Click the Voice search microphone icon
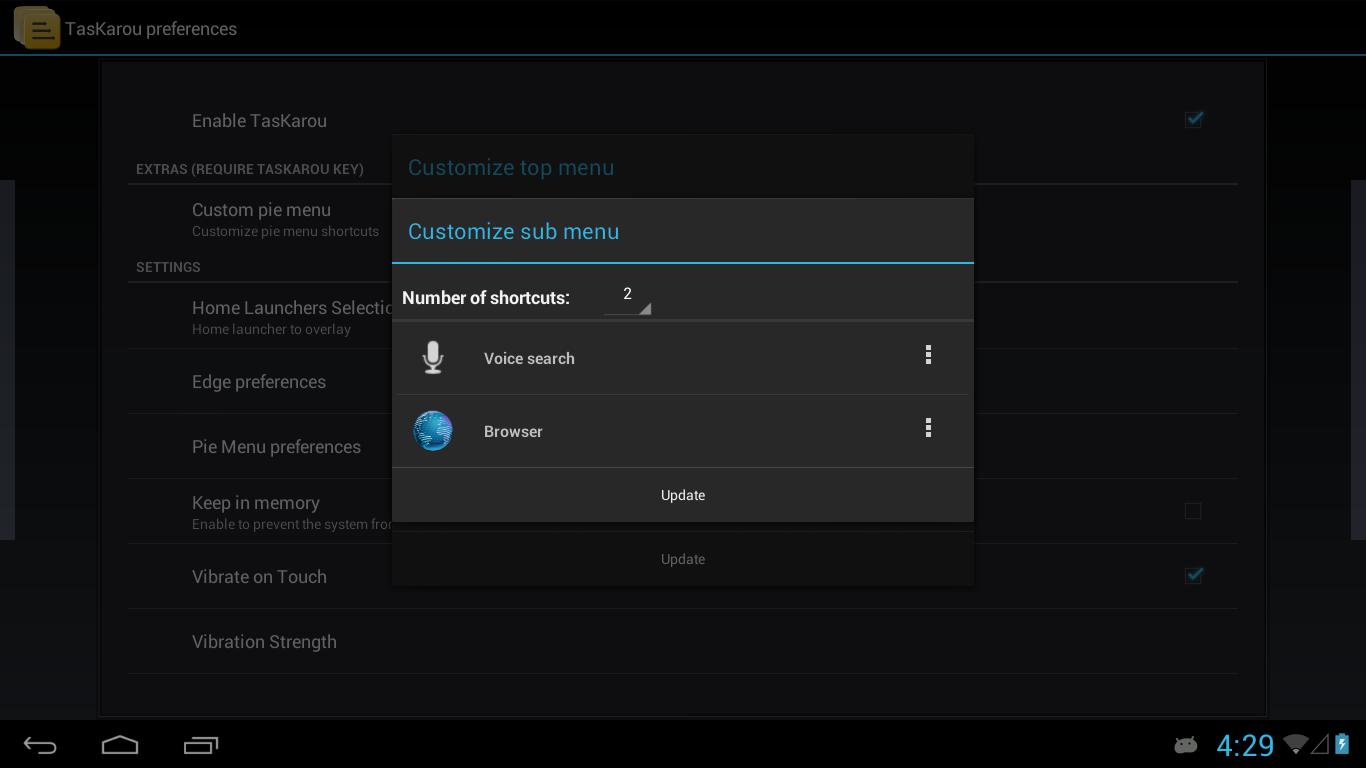1366x768 pixels. (x=433, y=358)
